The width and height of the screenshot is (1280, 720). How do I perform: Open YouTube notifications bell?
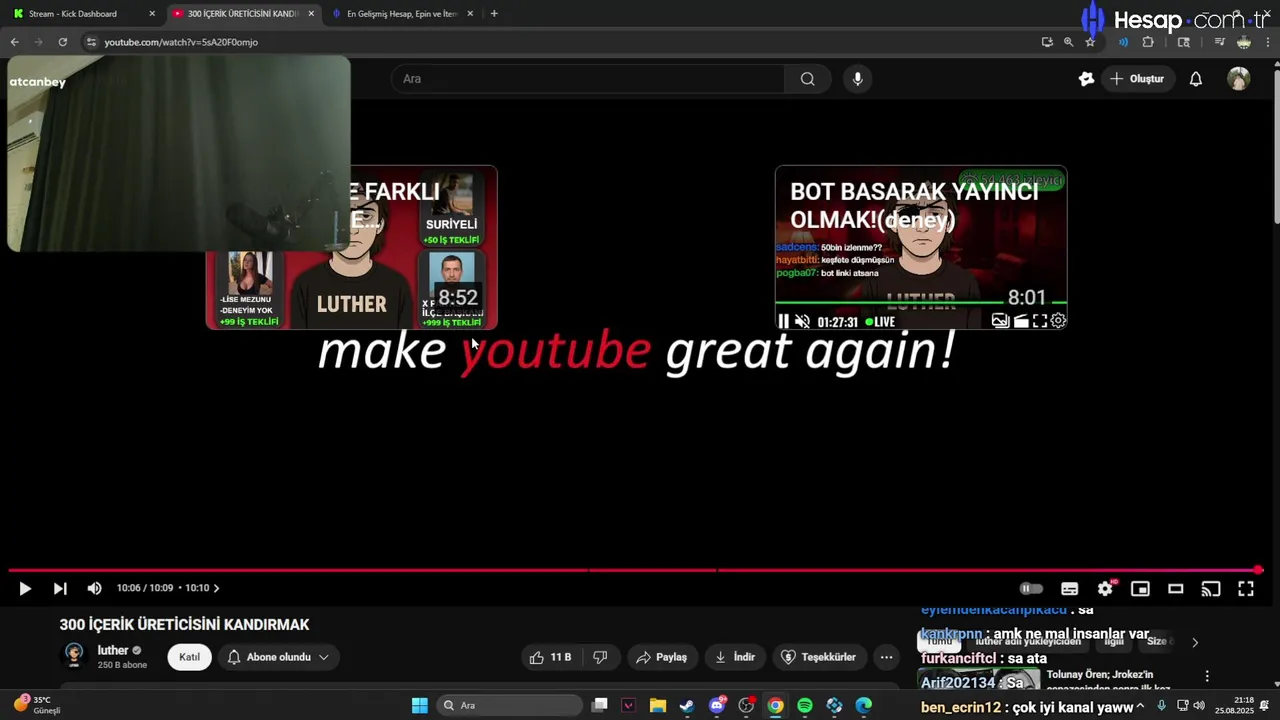pyautogui.click(x=1195, y=79)
